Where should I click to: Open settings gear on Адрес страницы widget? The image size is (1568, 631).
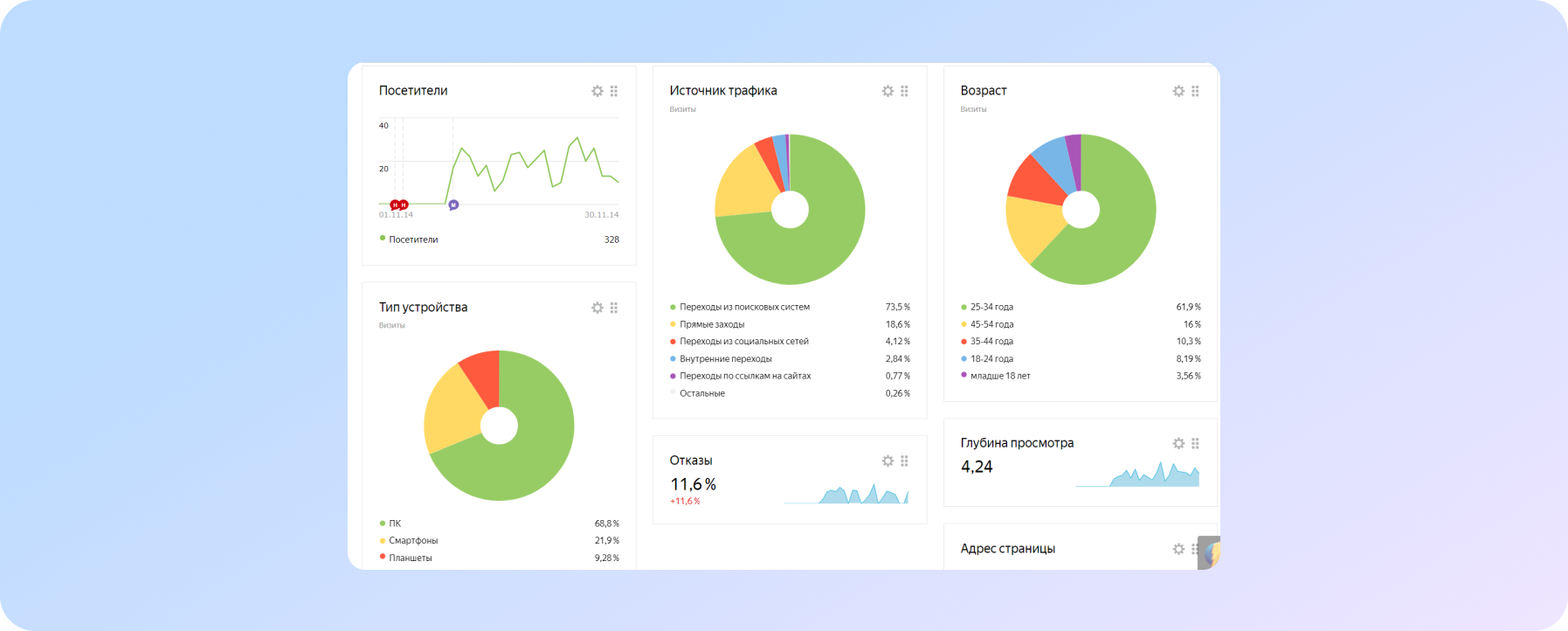(x=1178, y=549)
